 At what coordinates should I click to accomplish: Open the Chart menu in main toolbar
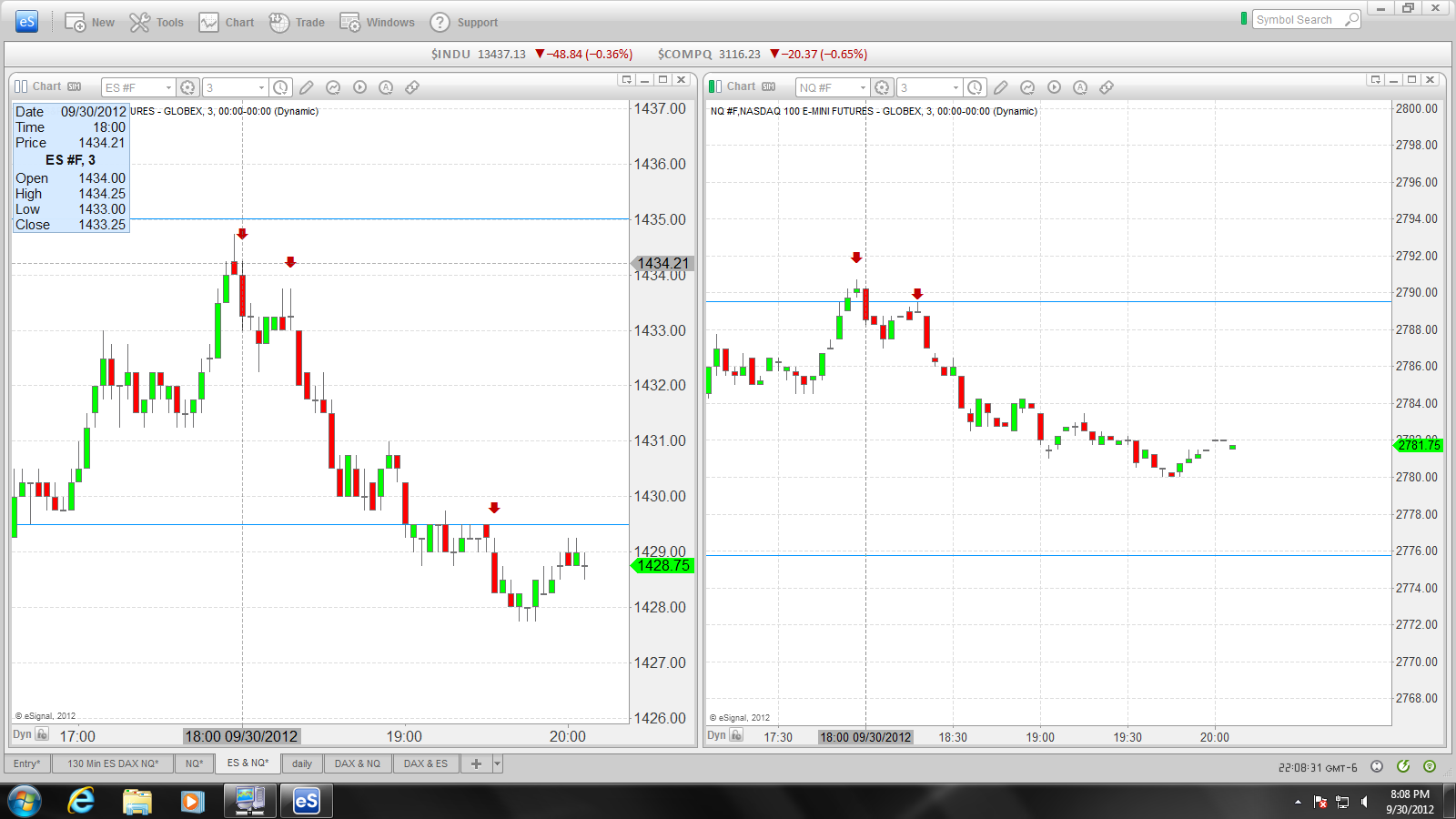pyautogui.click(x=227, y=23)
